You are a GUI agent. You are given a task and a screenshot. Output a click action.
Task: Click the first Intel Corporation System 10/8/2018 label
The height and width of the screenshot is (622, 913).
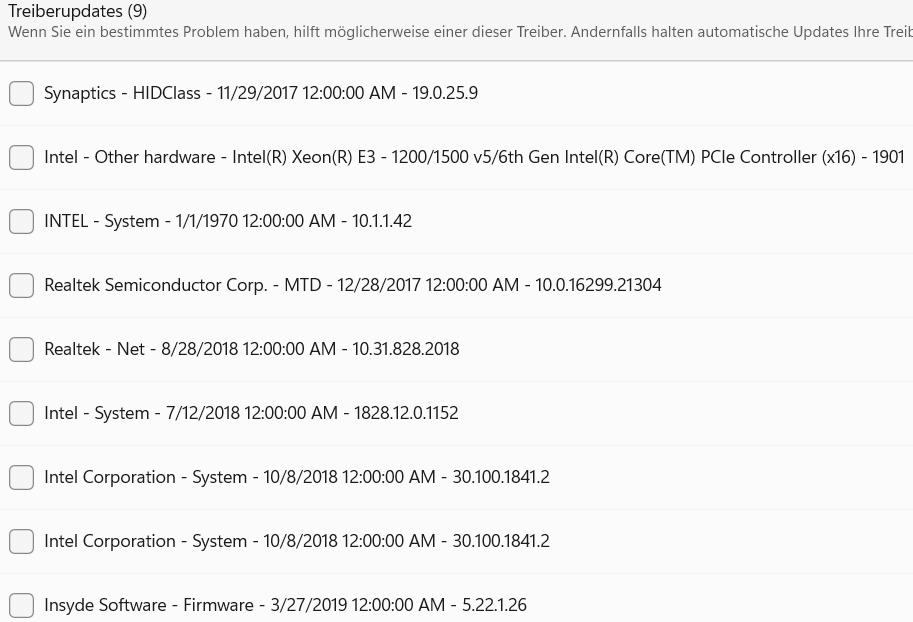(x=297, y=477)
